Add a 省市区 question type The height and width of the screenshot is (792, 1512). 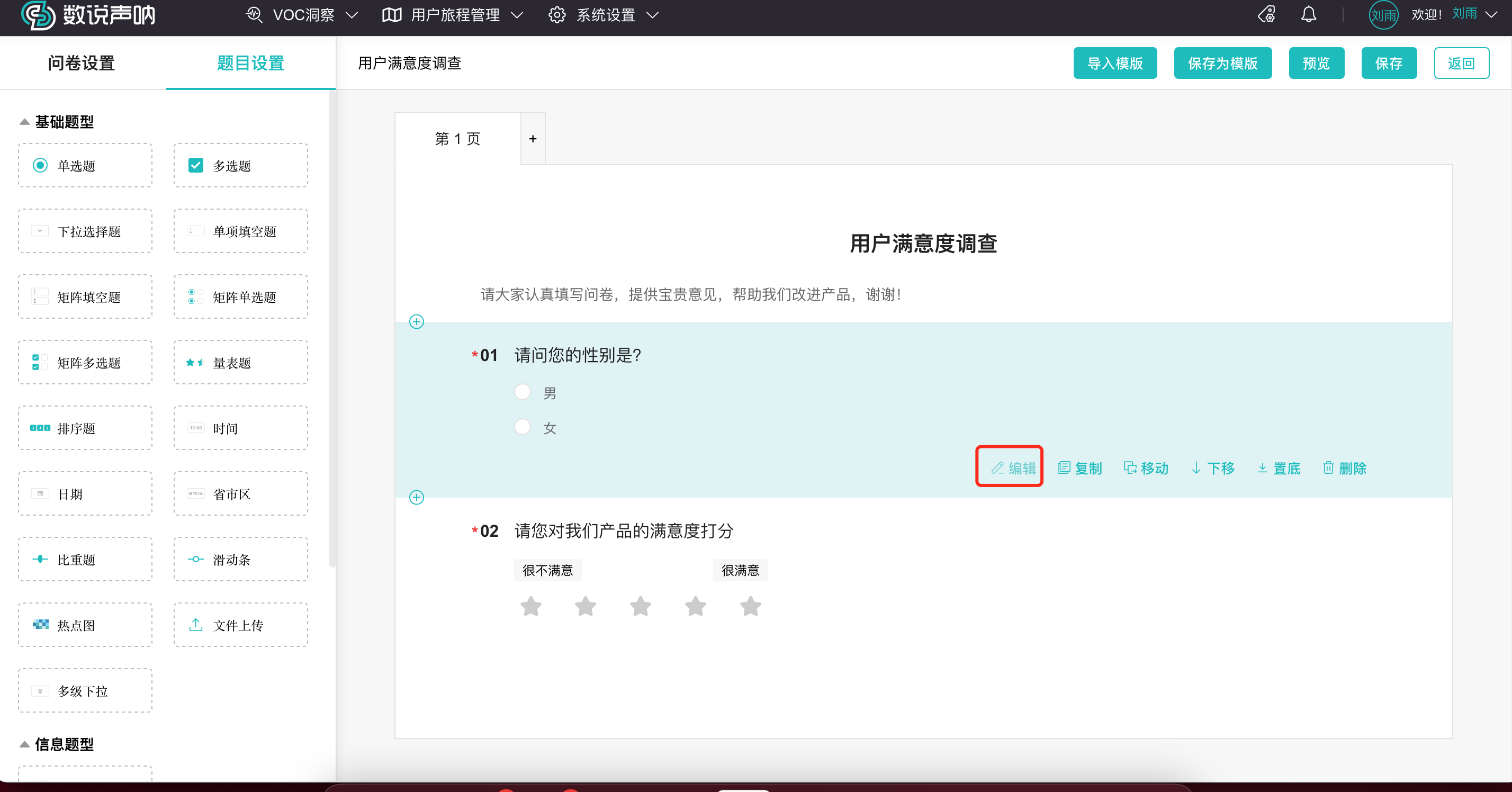[x=241, y=494]
